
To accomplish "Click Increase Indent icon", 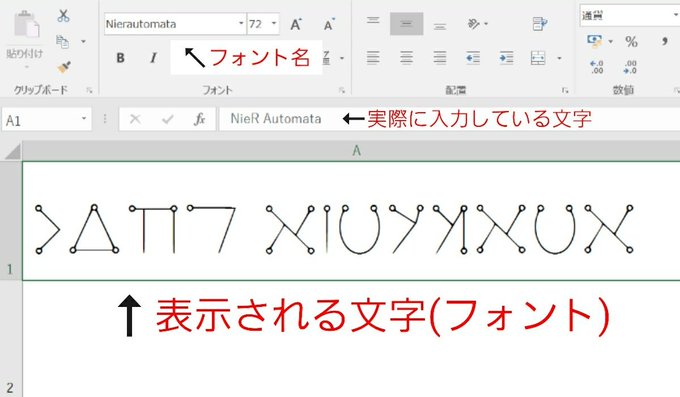I will pyautogui.click(x=506, y=57).
